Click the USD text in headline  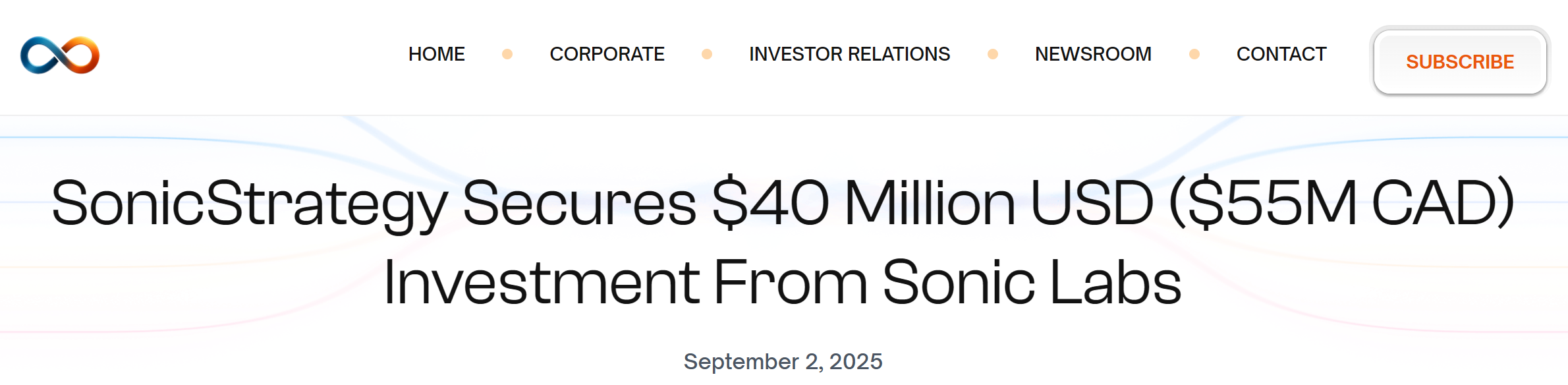click(x=1092, y=203)
